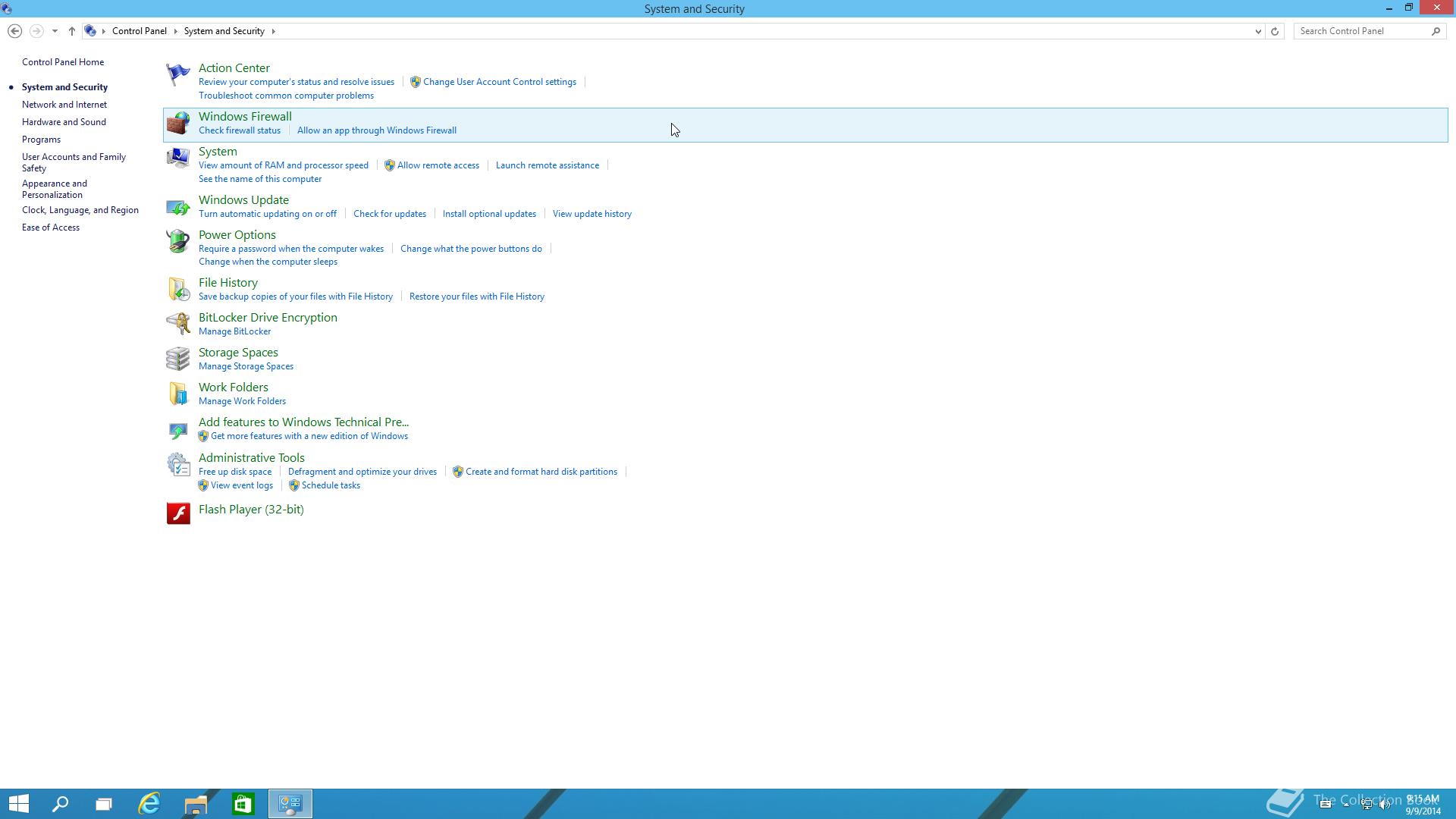Open the Store app from the taskbar
This screenshot has height=819, width=1456.
coord(243,804)
